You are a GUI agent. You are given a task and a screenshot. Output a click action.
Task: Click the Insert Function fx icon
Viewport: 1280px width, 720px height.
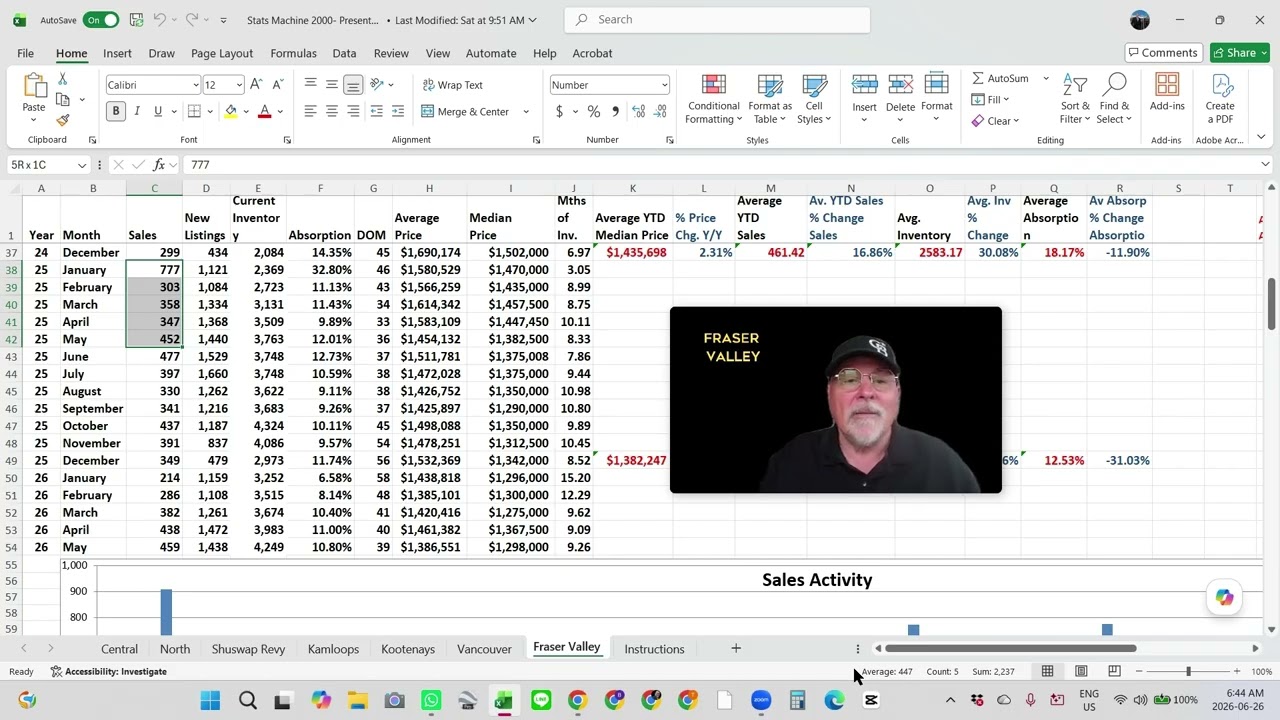click(159, 165)
